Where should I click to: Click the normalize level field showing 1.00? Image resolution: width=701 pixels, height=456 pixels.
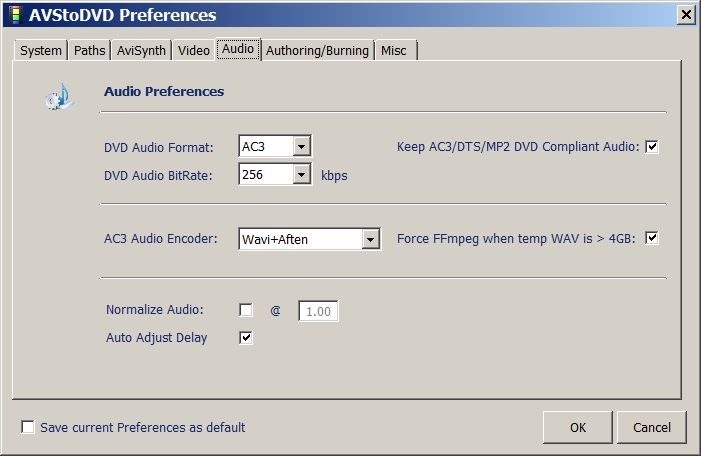click(319, 311)
